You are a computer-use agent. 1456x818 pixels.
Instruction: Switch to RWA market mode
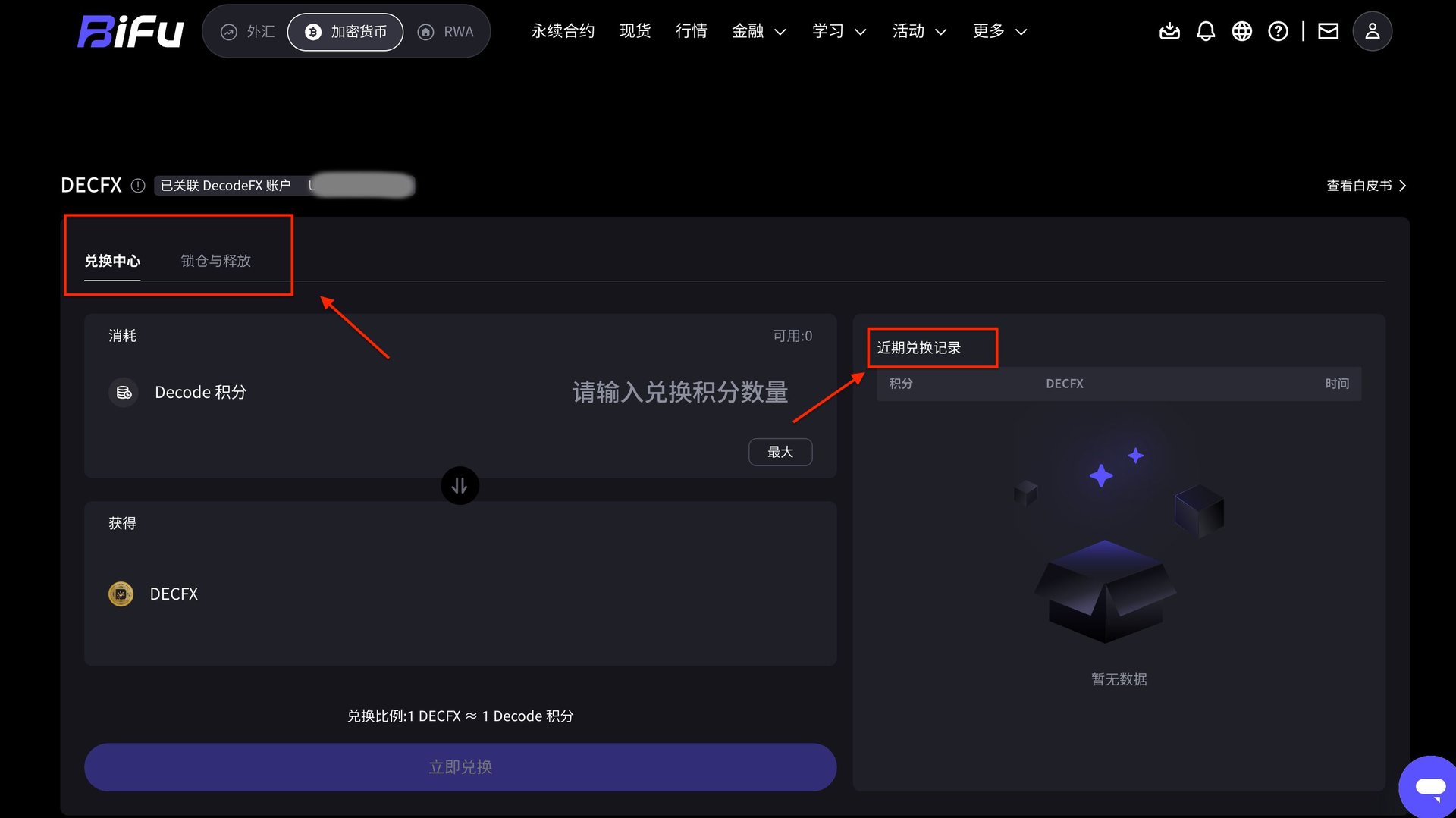point(446,32)
